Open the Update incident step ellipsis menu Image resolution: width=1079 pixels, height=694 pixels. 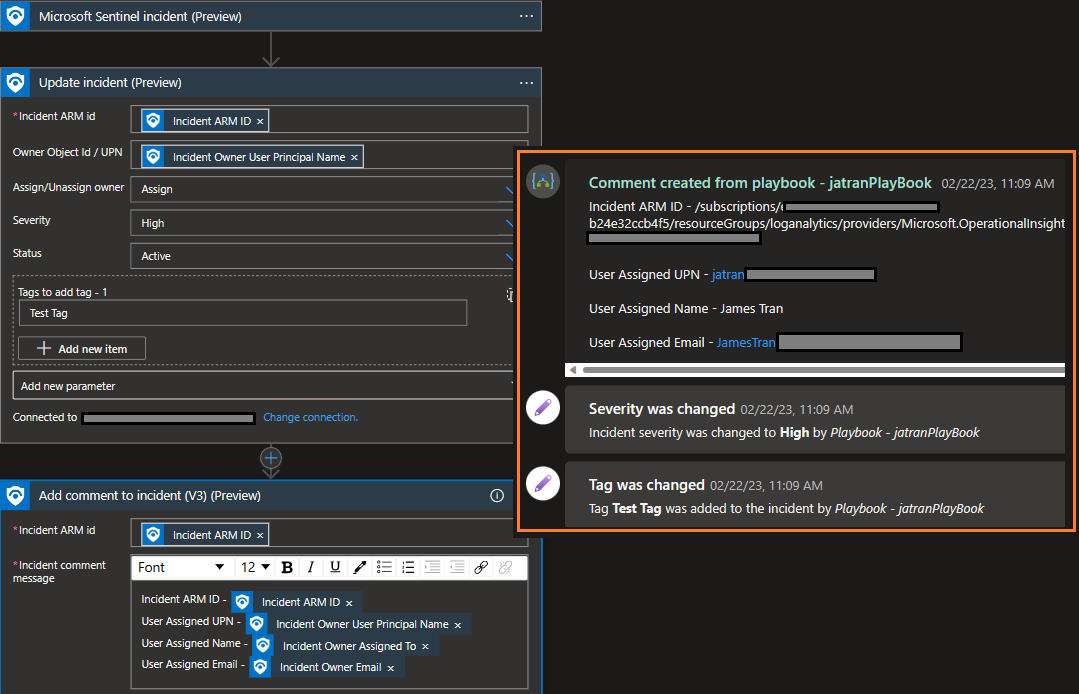[527, 82]
